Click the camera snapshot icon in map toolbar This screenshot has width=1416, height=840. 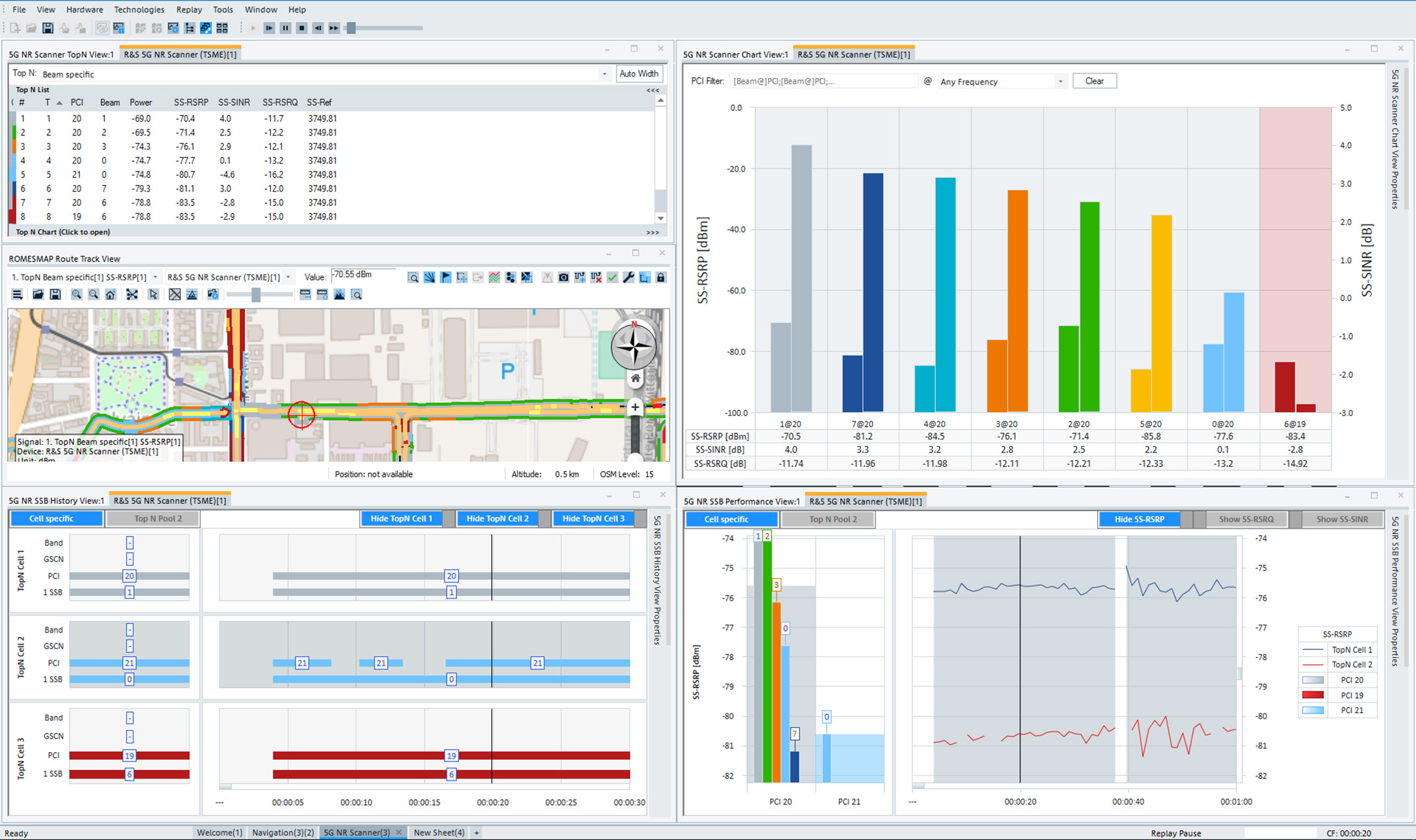coord(563,277)
